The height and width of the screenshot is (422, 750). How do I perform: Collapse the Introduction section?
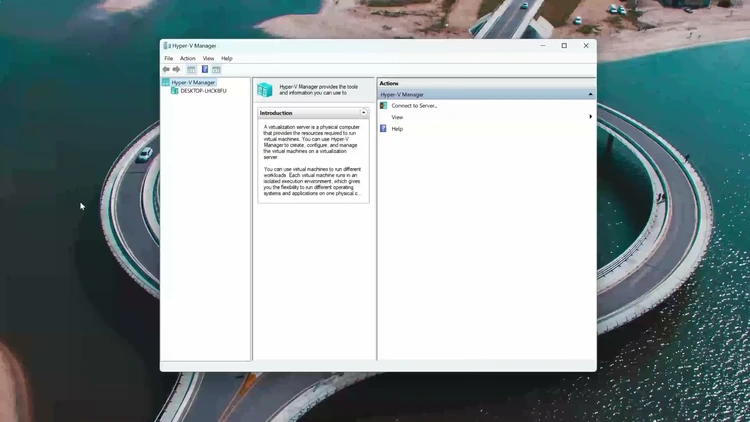(364, 112)
